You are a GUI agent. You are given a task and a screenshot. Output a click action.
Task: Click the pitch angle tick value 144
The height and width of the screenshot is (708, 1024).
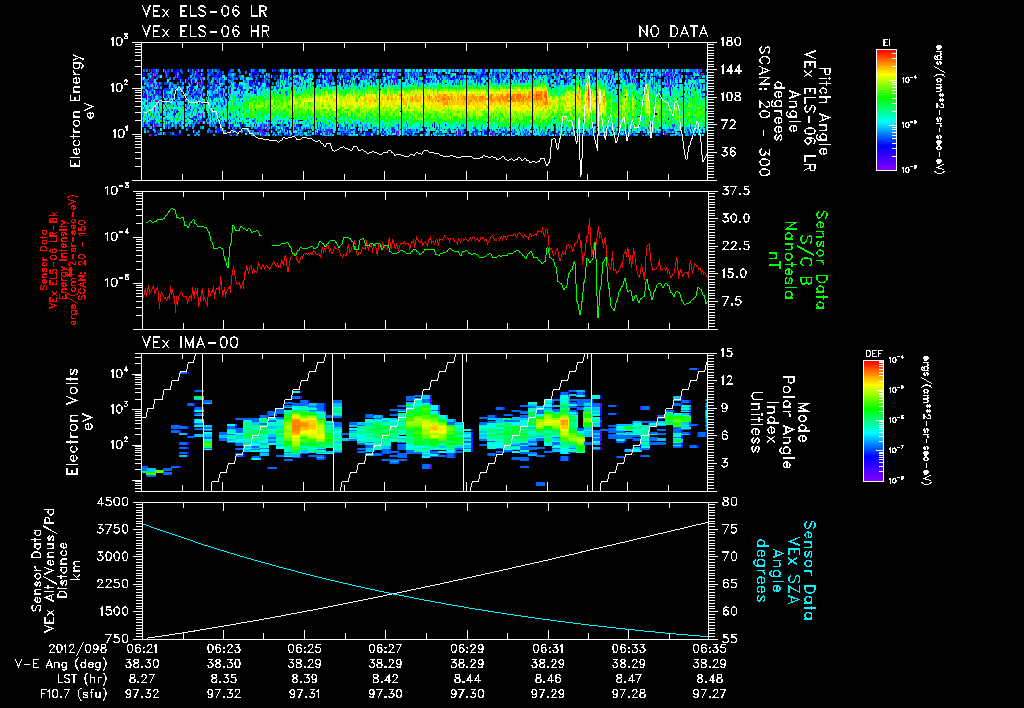(731, 69)
